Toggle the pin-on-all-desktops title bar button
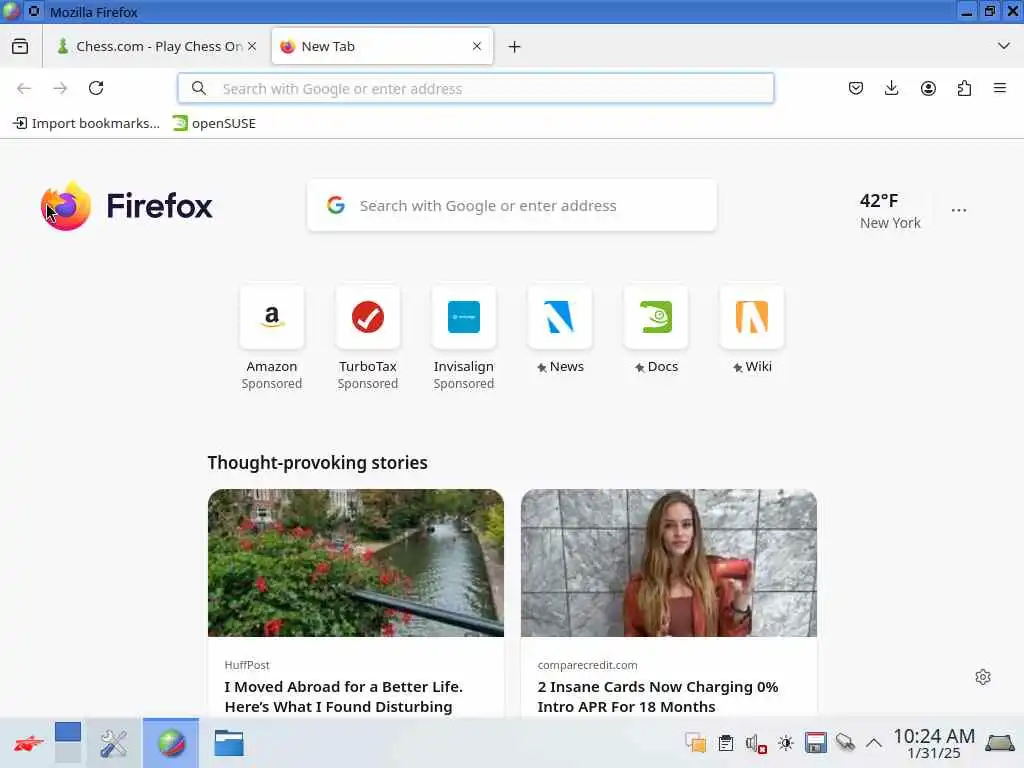This screenshot has width=1024, height=768. pos(34,11)
